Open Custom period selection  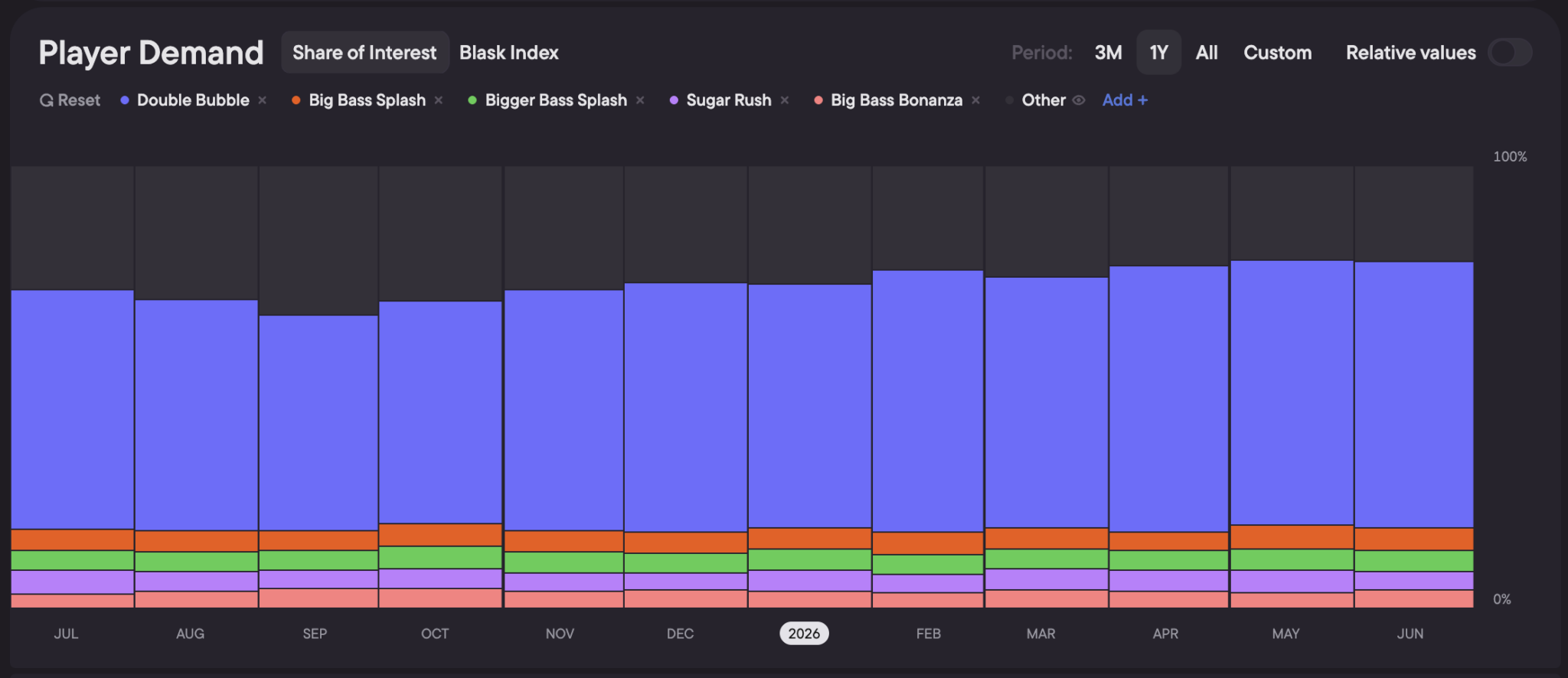pos(1277,53)
